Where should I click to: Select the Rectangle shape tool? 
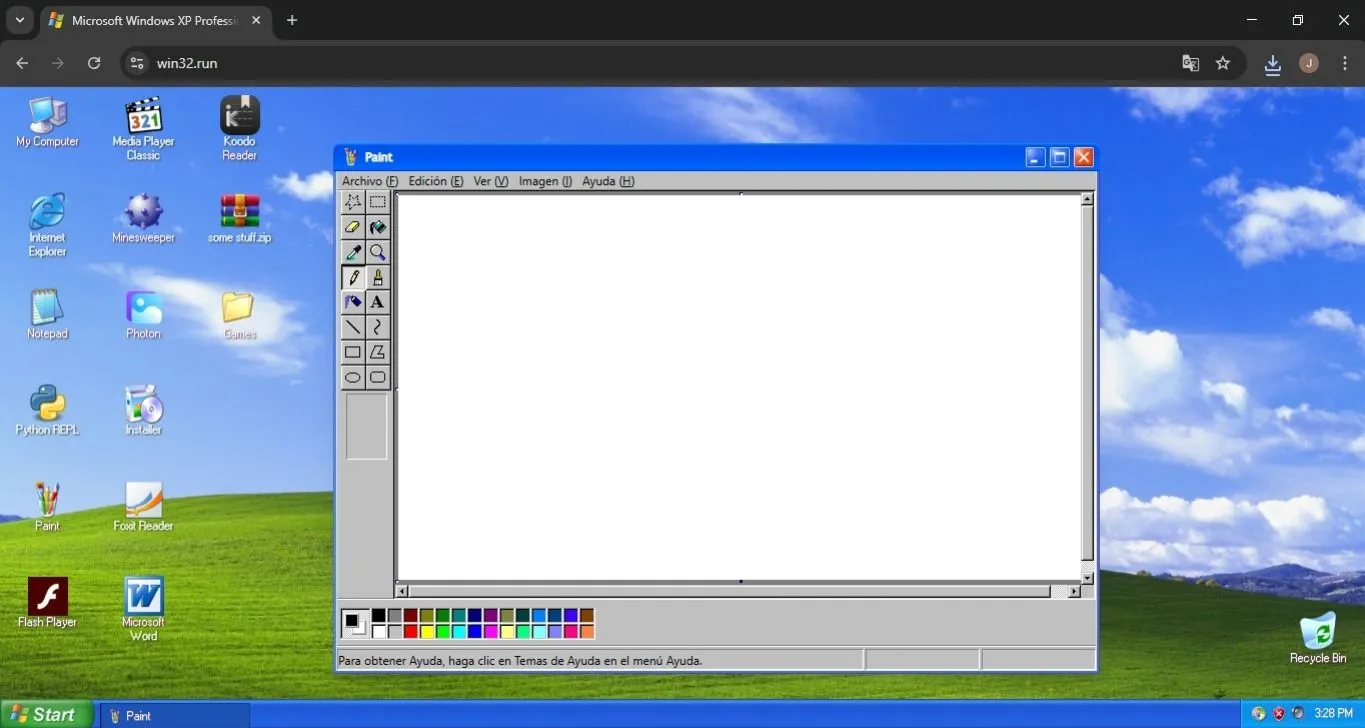pos(353,352)
